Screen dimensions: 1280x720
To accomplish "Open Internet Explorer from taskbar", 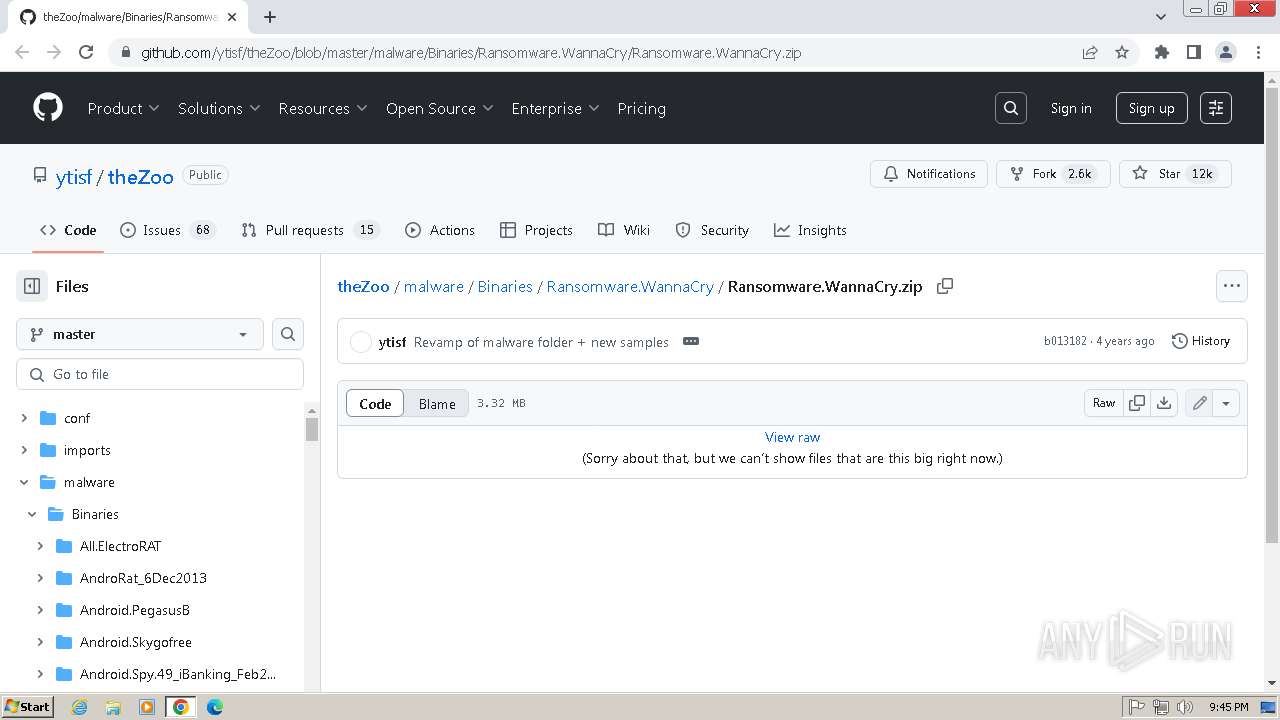I will tap(79, 707).
